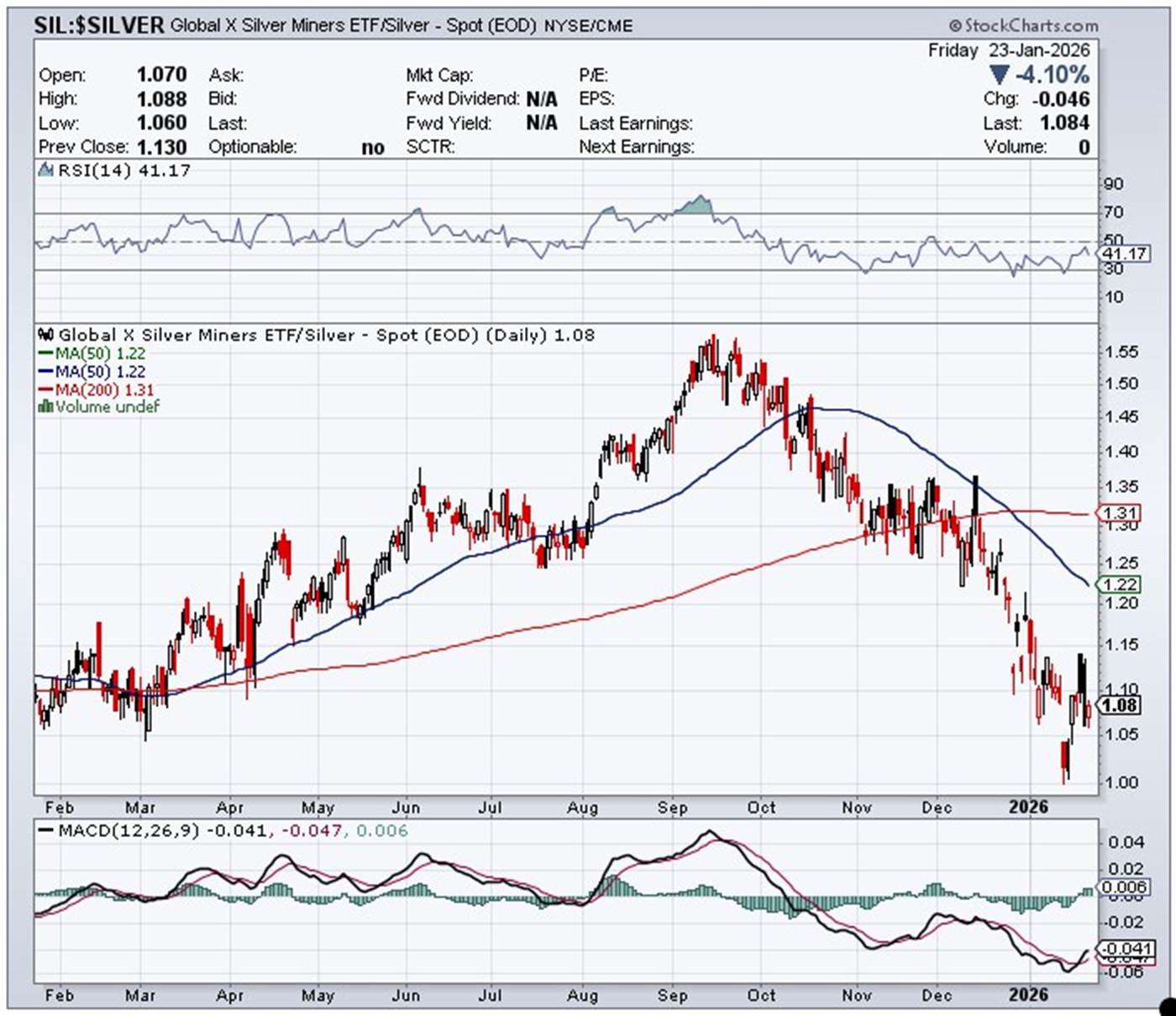This screenshot has width=1176, height=1016.
Task: Click the Optionable 'no' value
Action: [x=372, y=148]
